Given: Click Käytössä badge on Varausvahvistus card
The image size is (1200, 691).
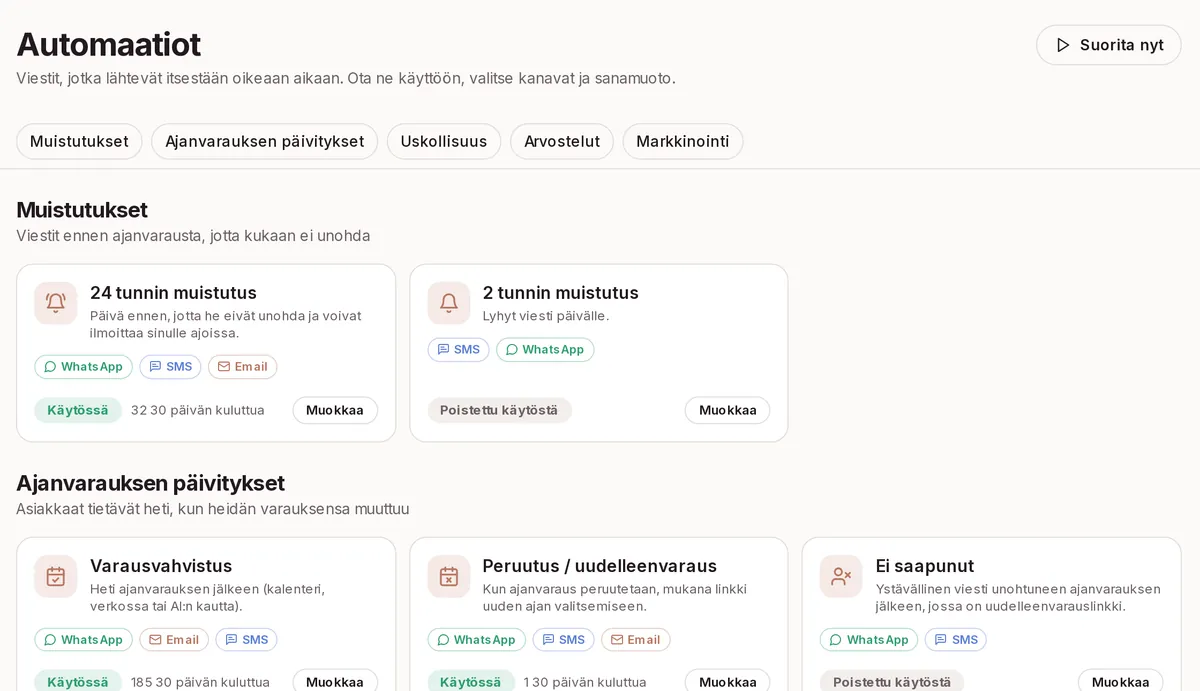Looking at the screenshot, I should (x=78, y=682).
